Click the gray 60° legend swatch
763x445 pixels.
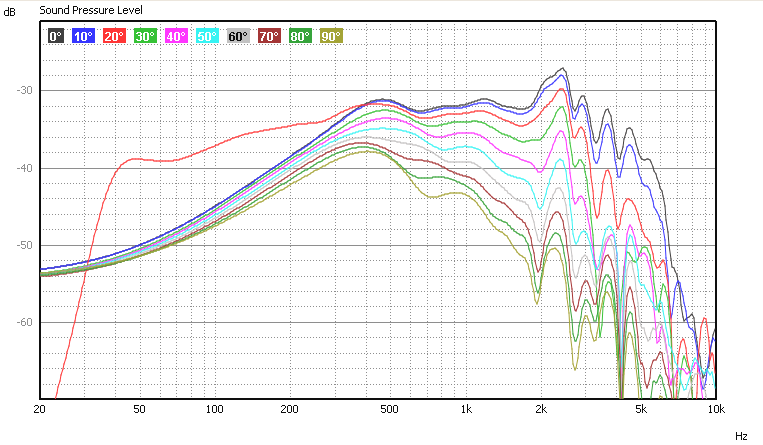tap(238, 36)
